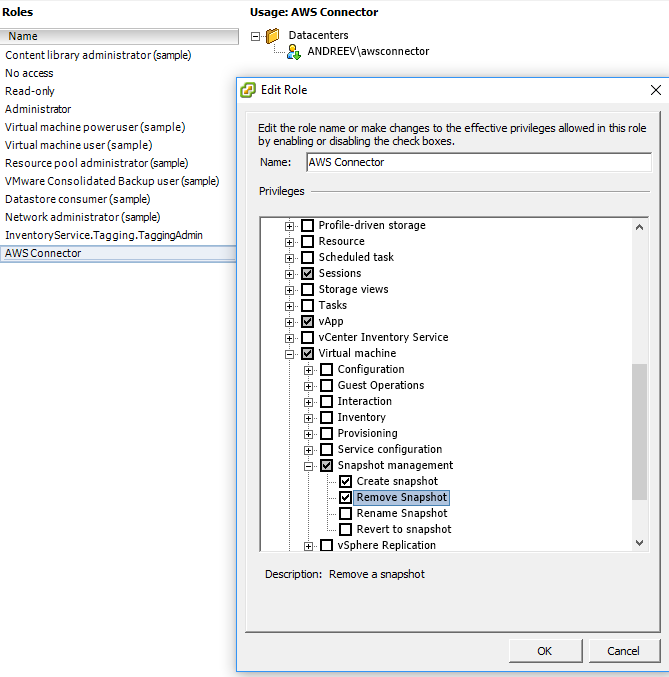Click OK to save the role
669x677 pixels.
pyautogui.click(x=545, y=651)
